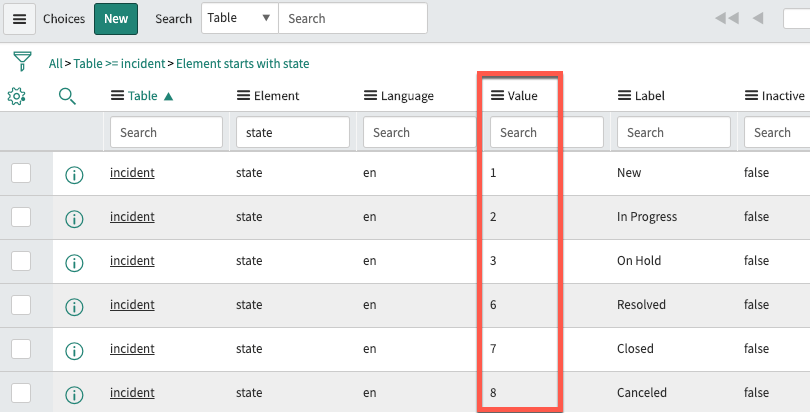Click the In Progress label cell
The height and width of the screenshot is (413, 810).
tap(647, 217)
